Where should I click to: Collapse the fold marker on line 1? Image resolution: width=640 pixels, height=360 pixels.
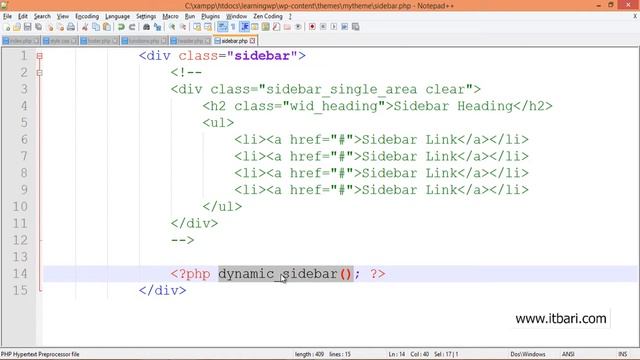pyautogui.click(x=40, y=56)
